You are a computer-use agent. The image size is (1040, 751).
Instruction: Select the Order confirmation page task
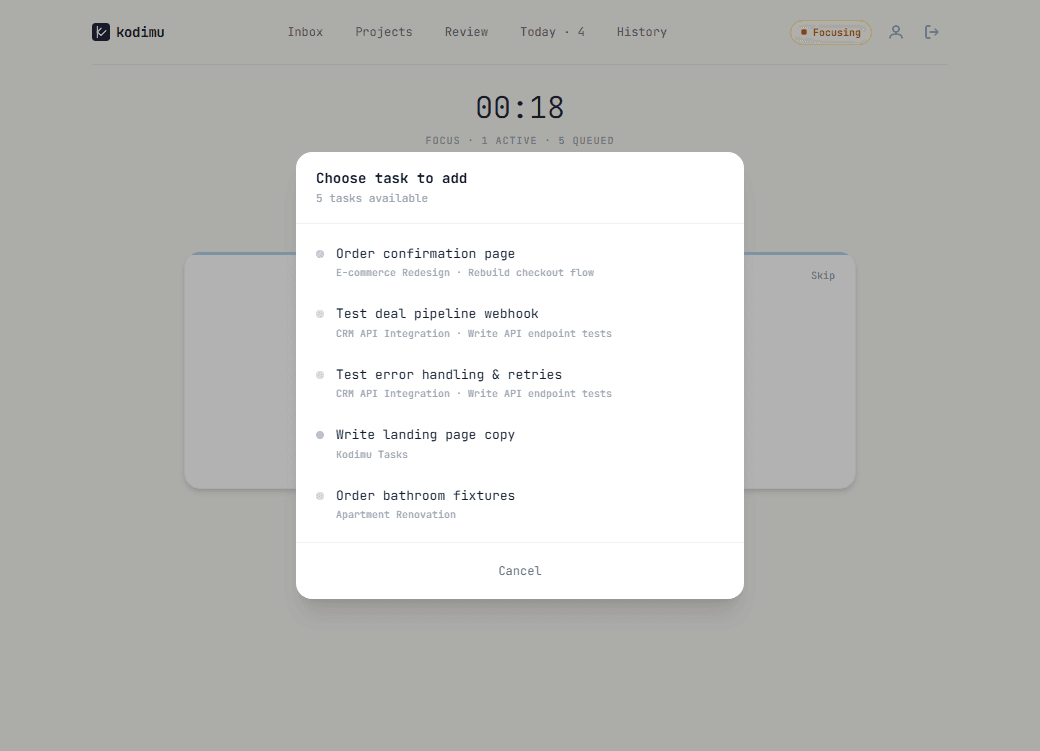[425, 253]
